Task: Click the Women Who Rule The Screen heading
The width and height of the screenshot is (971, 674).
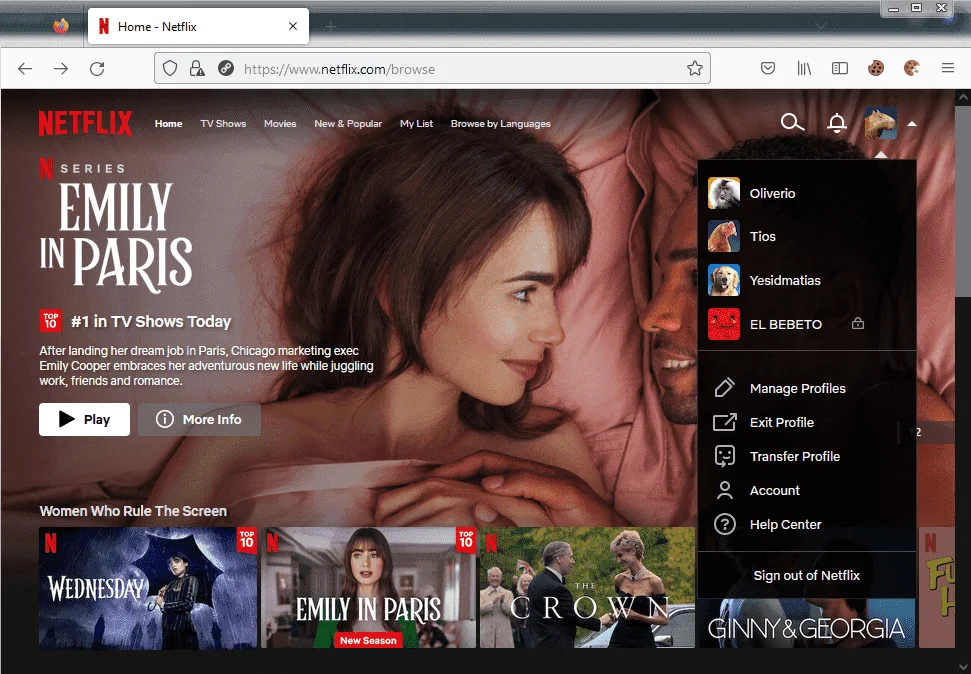Action: point(133,511)
